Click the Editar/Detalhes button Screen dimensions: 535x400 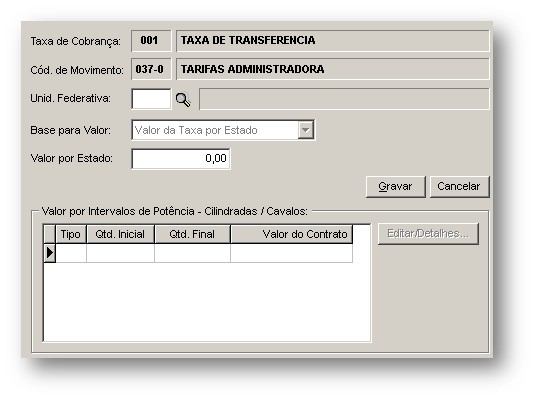[428, 234]
